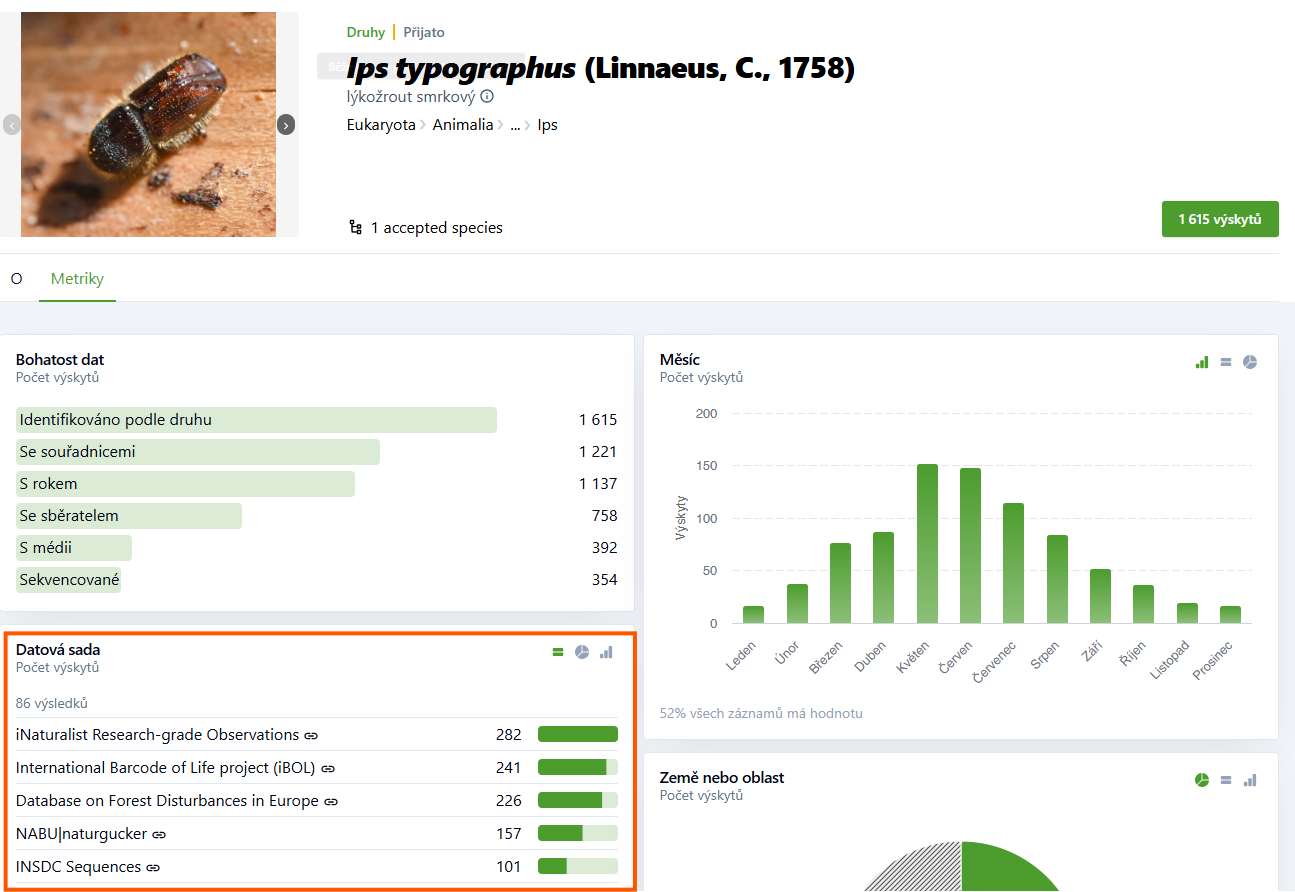
Task: Click the 1 615 výskytů button
Action: click(1220, 219)
